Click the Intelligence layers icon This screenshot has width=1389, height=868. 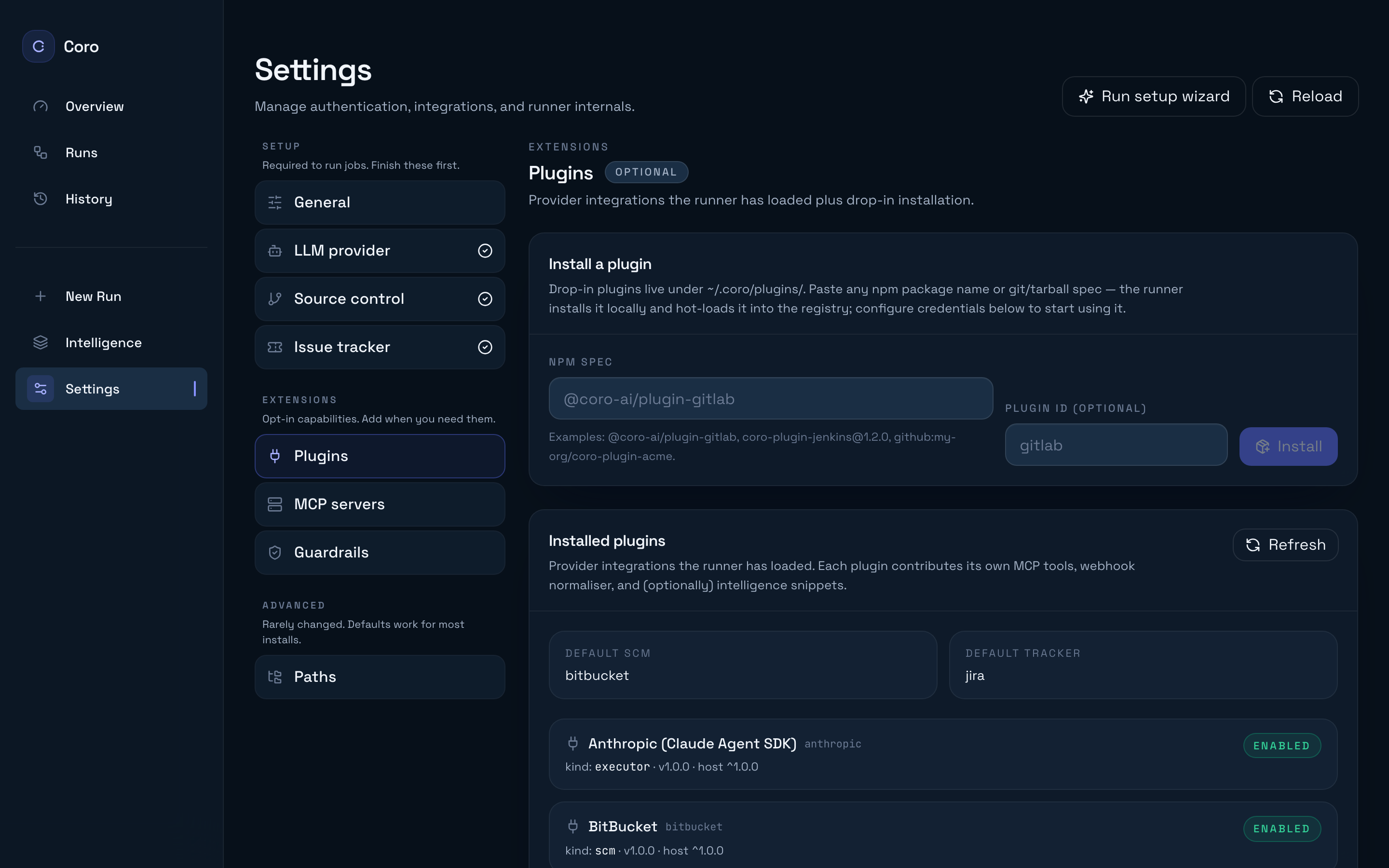coord(40,343)
